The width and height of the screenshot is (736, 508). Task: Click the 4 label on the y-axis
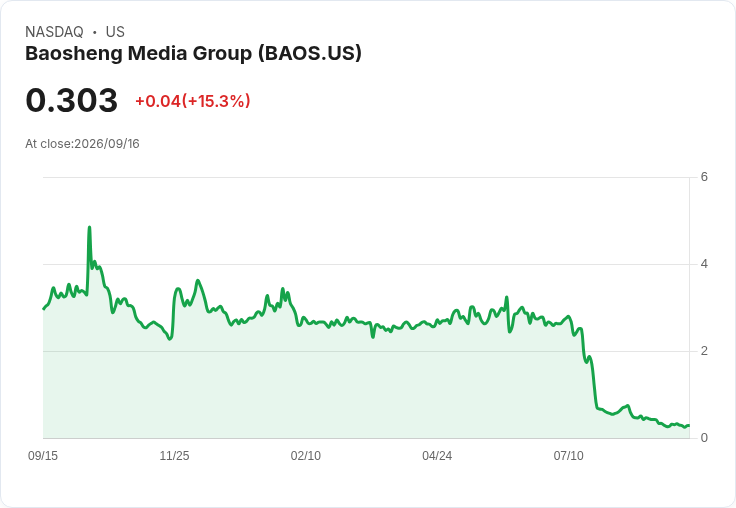pos(704,264)
